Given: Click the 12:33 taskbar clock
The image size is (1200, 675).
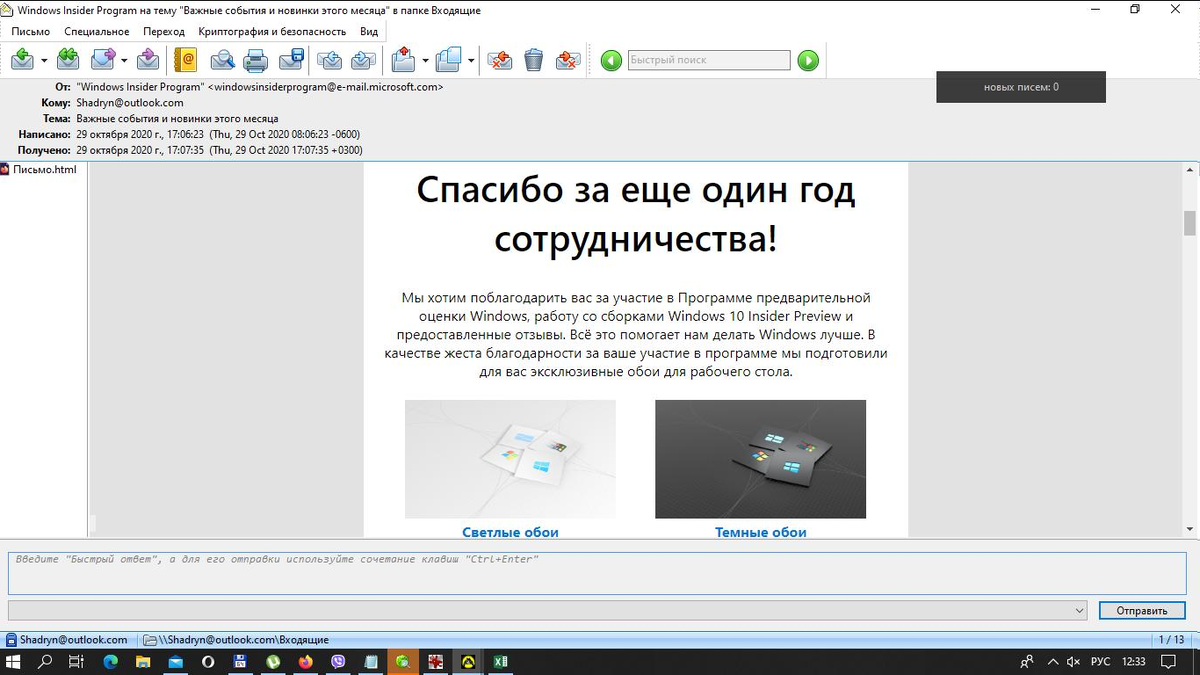Looking at the screenshot, I should [1134, 662].
